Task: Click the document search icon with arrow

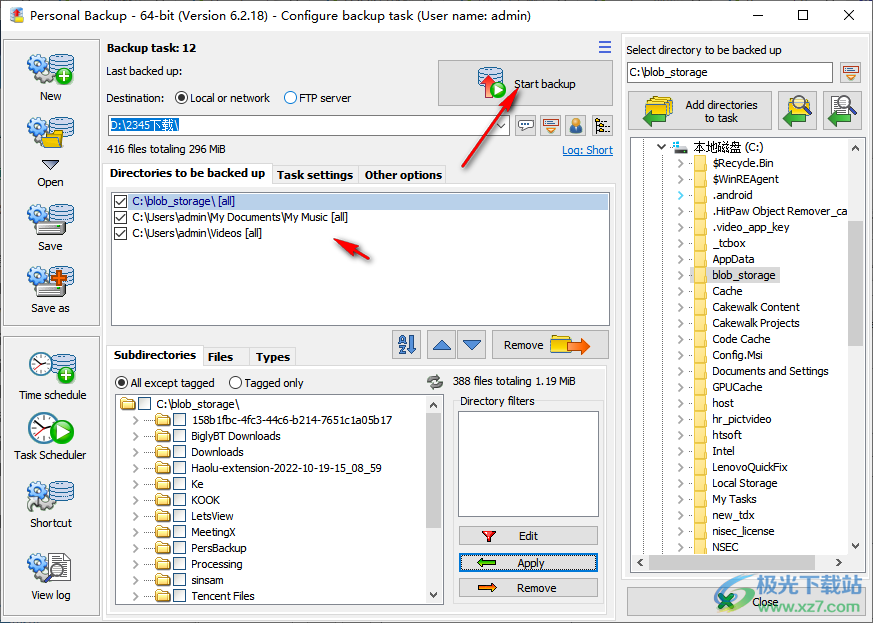Action: [x=842, y=111]
